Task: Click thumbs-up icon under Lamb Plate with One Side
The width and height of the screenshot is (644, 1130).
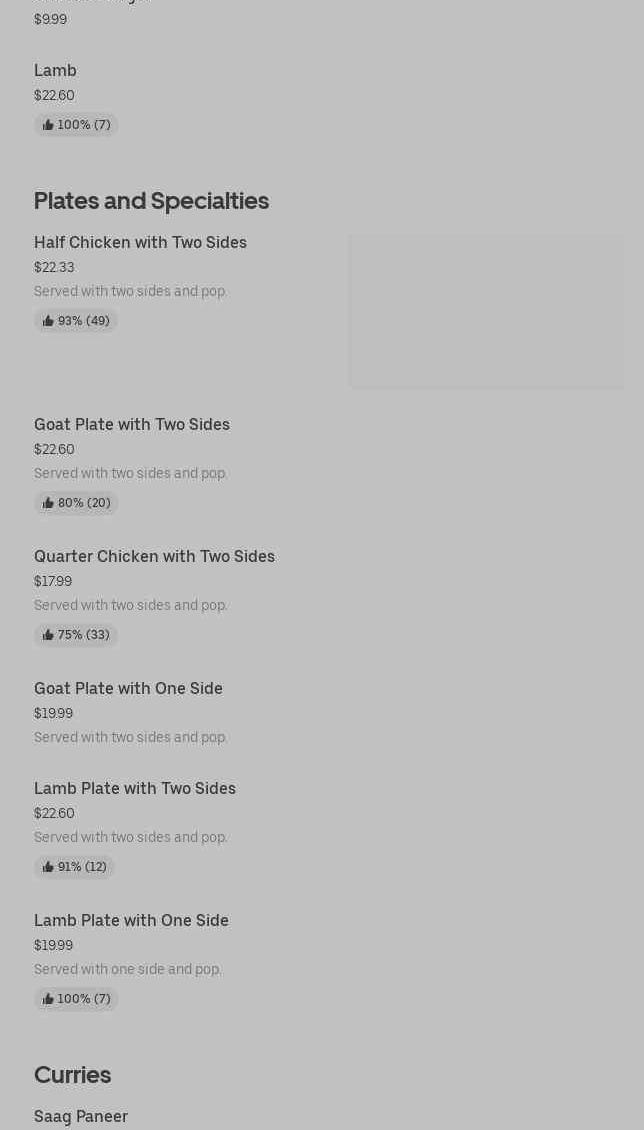Action: coord(48,999)
